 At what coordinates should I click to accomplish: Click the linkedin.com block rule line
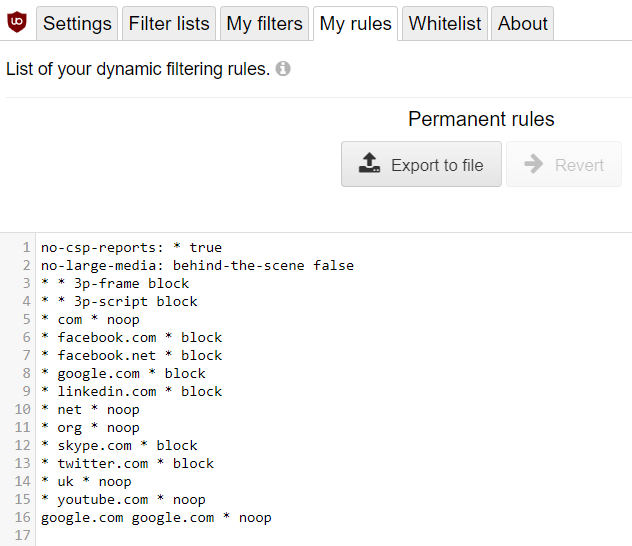click(x=131, y=391)
